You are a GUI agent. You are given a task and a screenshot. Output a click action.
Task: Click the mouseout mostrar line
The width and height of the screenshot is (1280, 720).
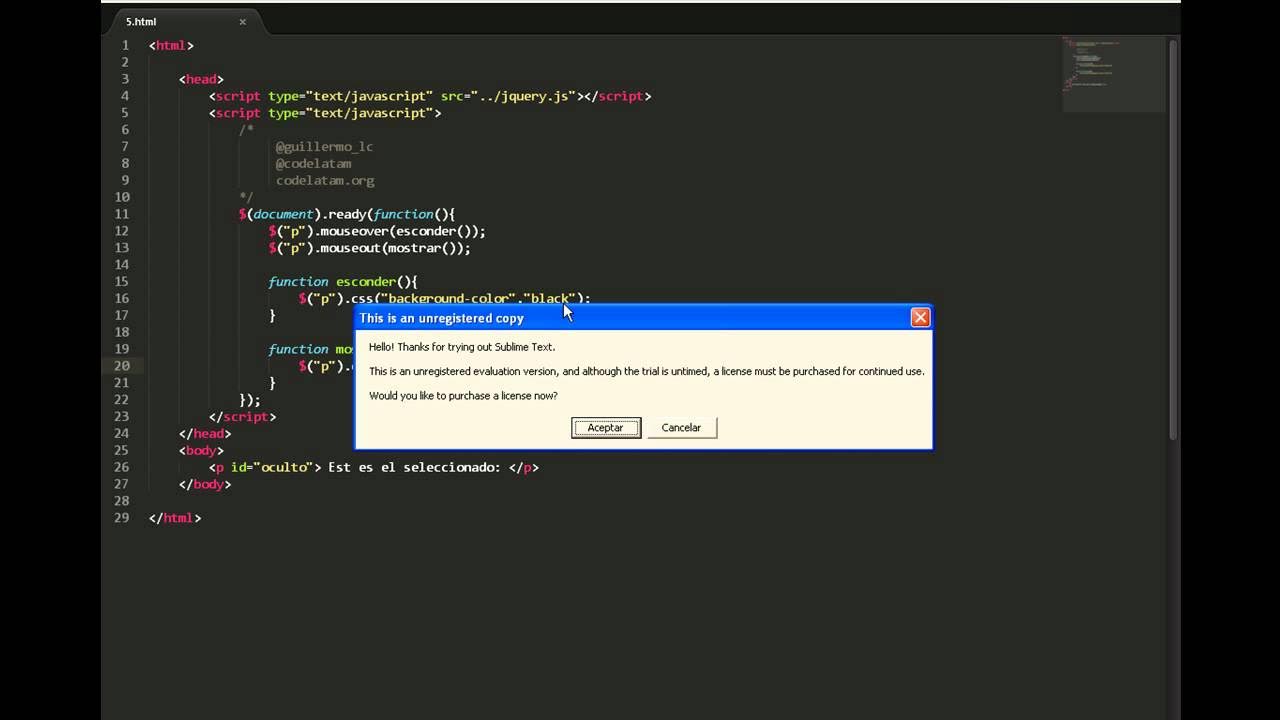pos(370,248)
